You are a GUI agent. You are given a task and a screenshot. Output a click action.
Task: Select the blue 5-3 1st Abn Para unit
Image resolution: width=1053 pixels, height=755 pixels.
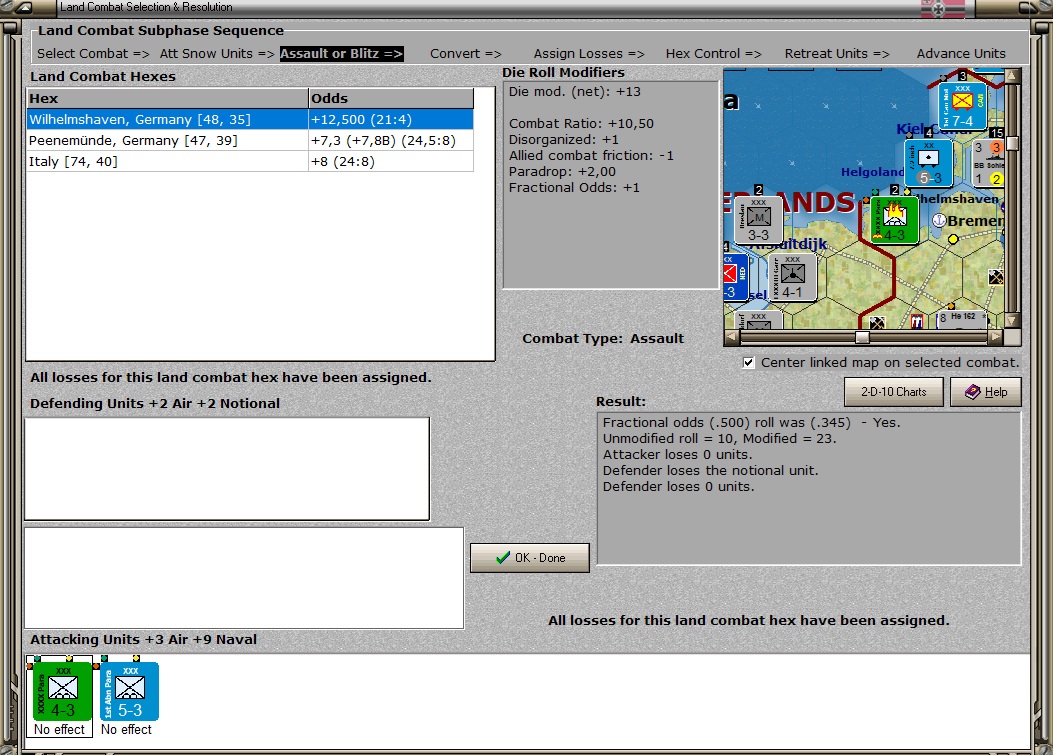tap(130, 691)
